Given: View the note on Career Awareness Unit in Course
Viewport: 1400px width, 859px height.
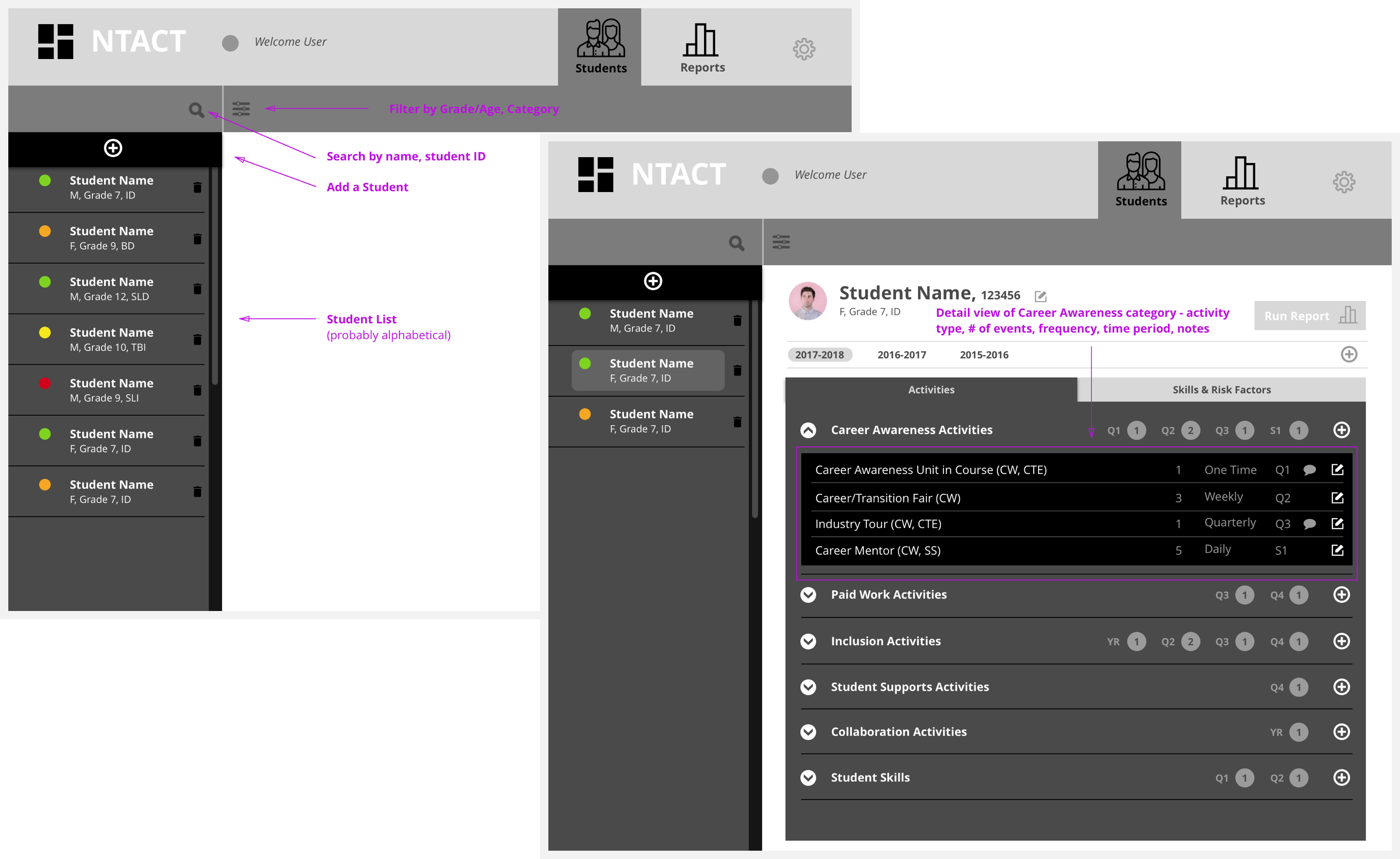Looking at the screenshot, I should point(1309,470).
